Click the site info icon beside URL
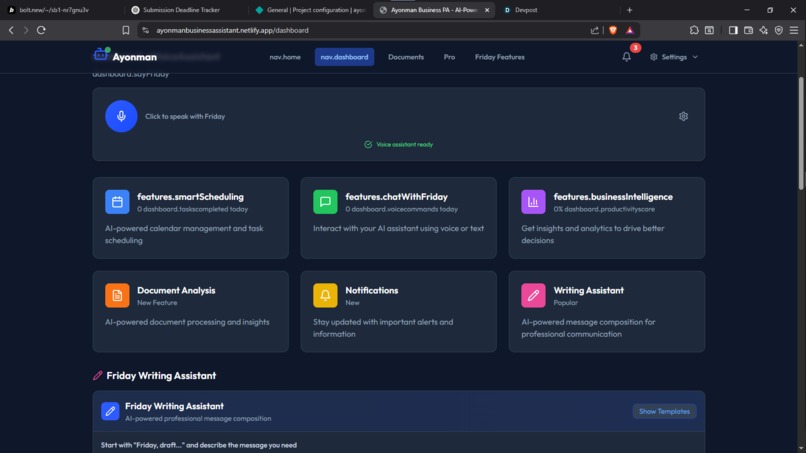This screenshot has height=453, width=806. point(145,30)
